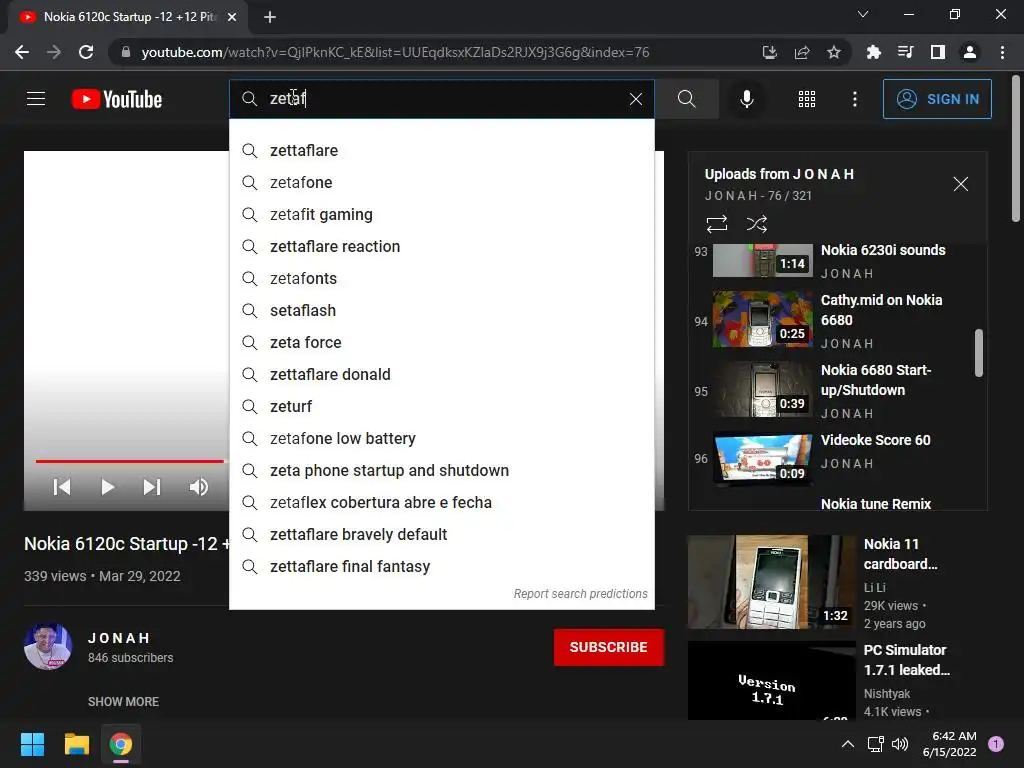1024x768 pixels.
Task: Click the address bar URL
Action: (395, 52)
